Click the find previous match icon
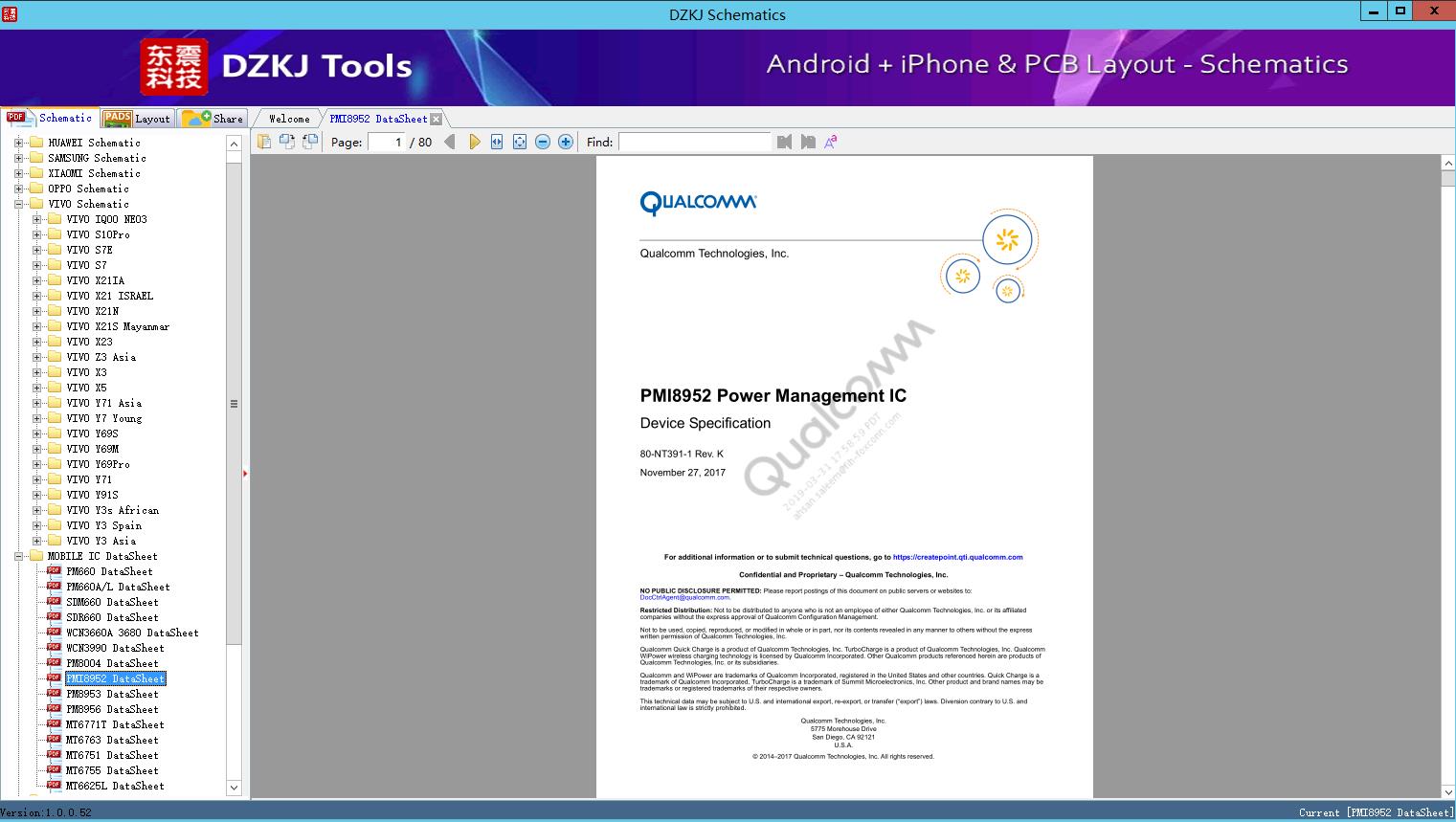1456x822 pixels. click(784, 141)
